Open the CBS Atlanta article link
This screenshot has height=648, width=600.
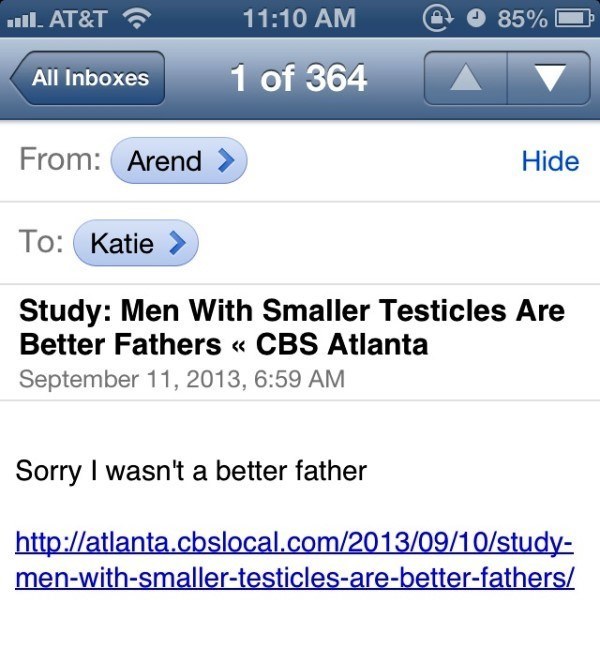294,562
